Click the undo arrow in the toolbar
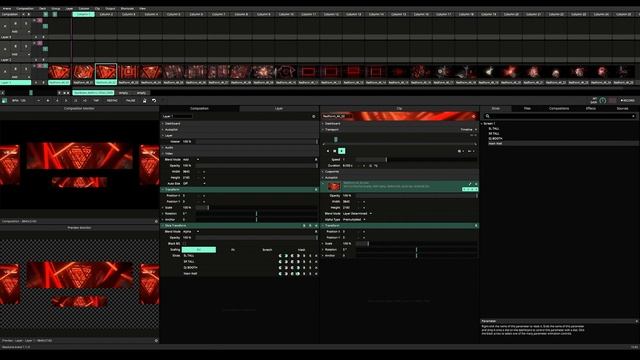The width and height of the screenshot is (640, 360). pos(154,100)
